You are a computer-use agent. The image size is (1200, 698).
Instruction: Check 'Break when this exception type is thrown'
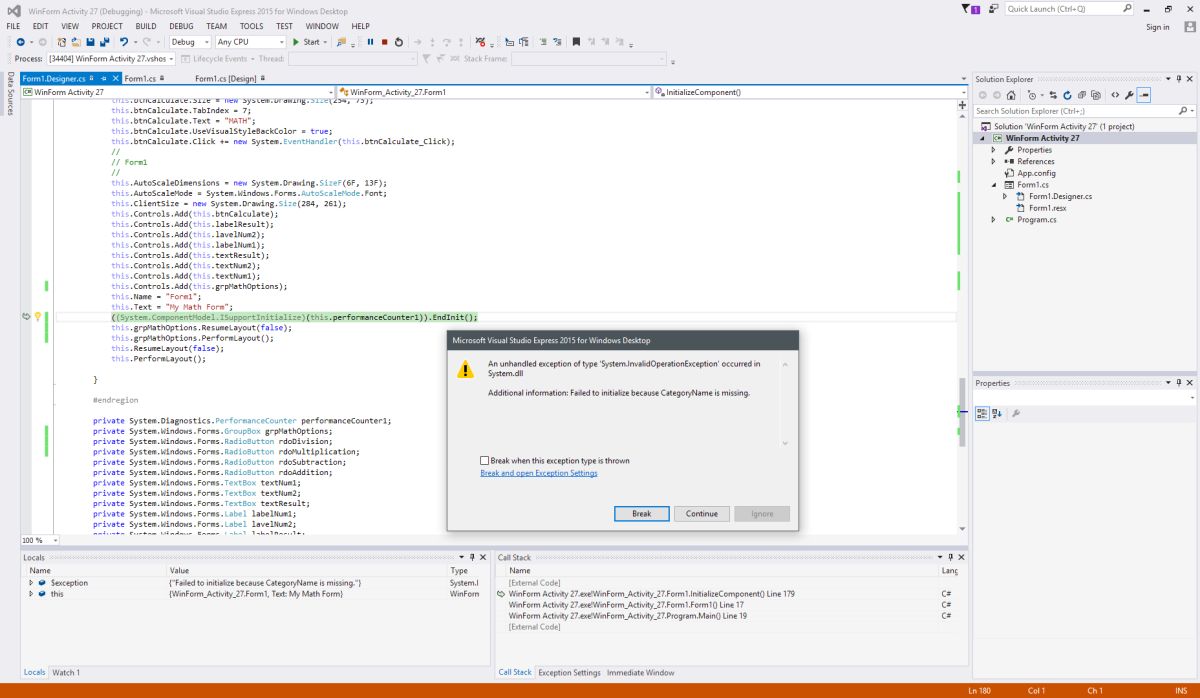484,461
